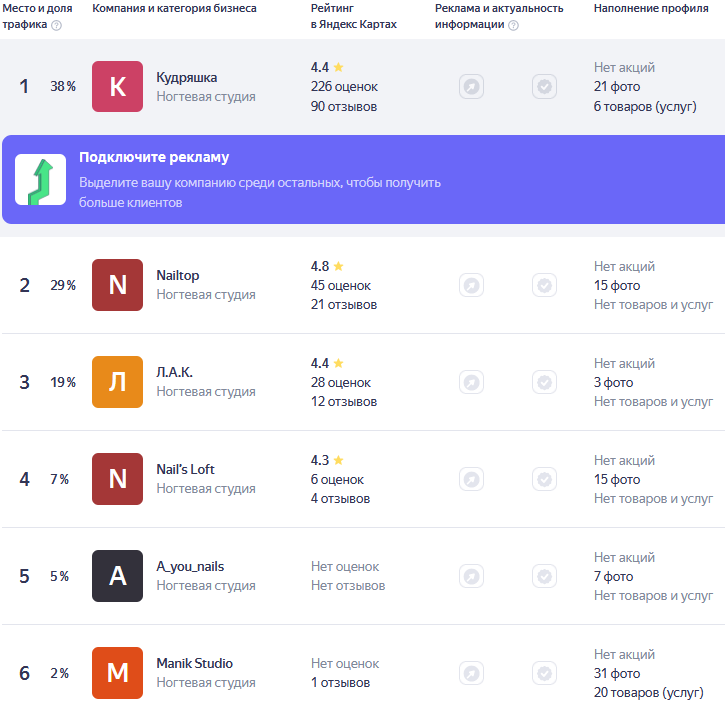Click Nailtop's red N logo
This screenshot has width=725, height=710.
coord(117,285)
